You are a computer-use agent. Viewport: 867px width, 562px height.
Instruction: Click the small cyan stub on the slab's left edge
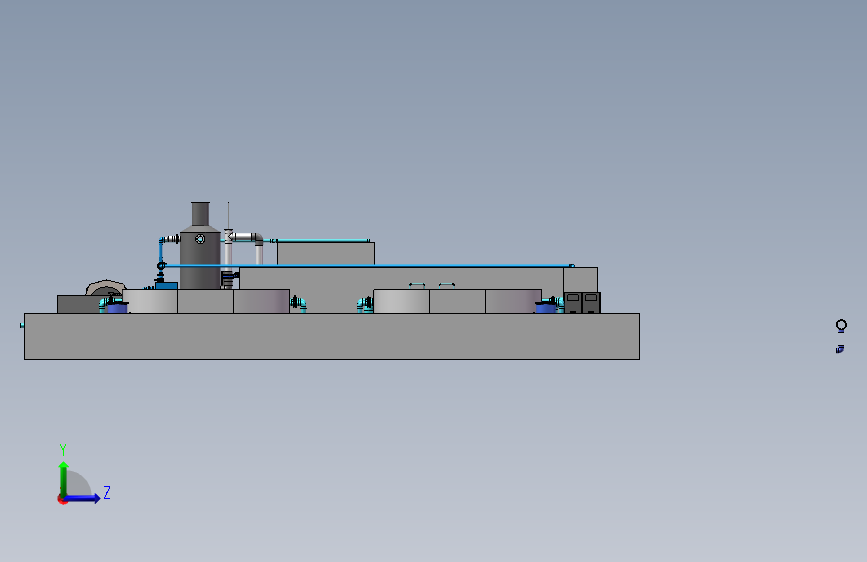point(22,325)
